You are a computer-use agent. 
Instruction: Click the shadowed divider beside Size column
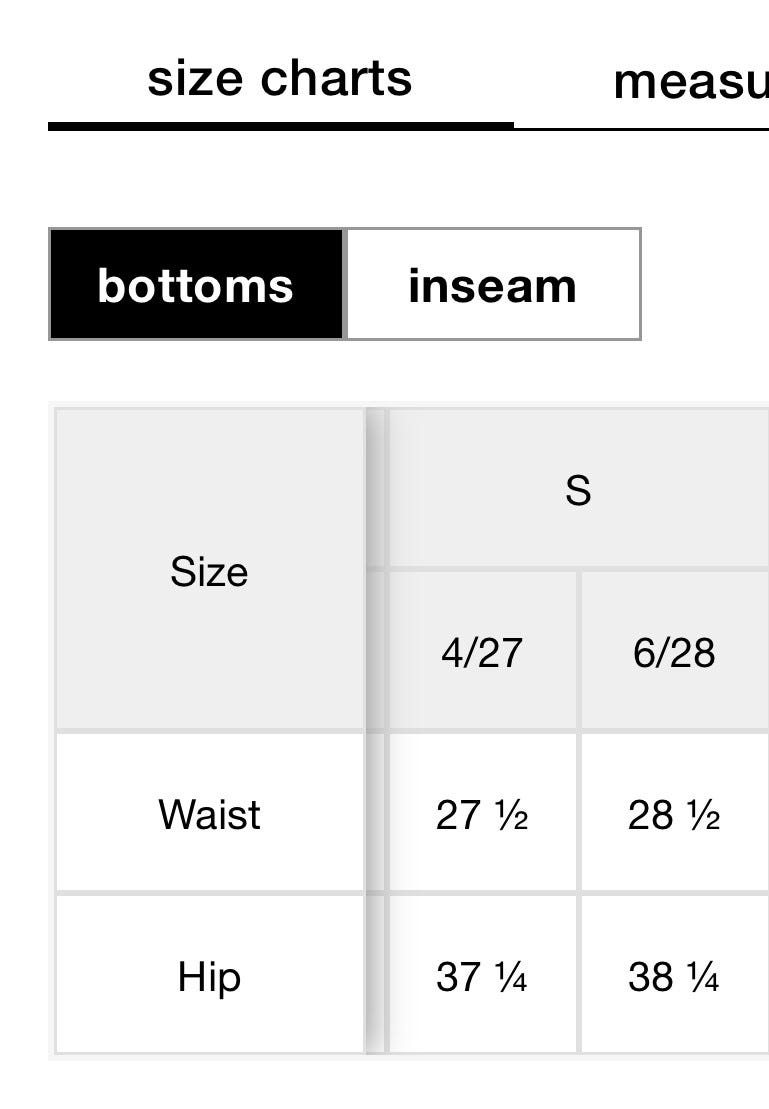[376, 731]
